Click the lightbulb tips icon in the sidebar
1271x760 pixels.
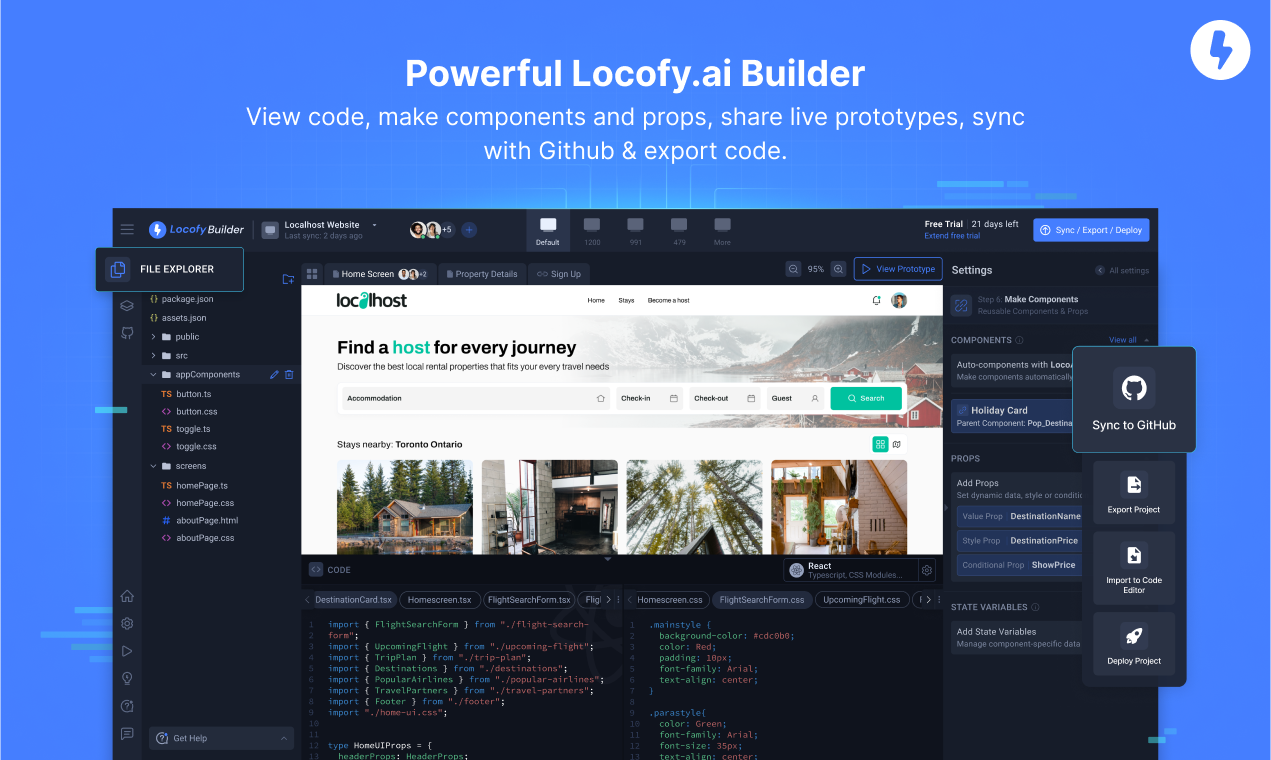(127, 678)
